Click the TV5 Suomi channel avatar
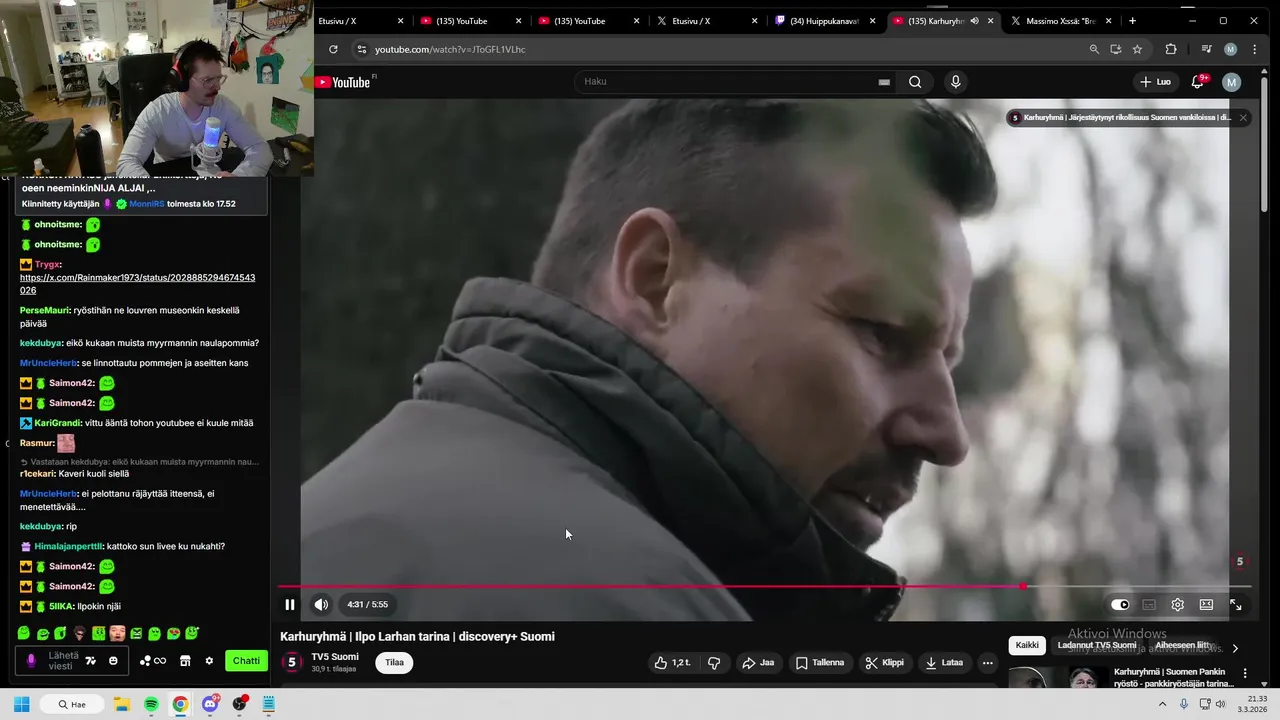The height and width of the screenshot is (720, 1280). pos(292,662)
